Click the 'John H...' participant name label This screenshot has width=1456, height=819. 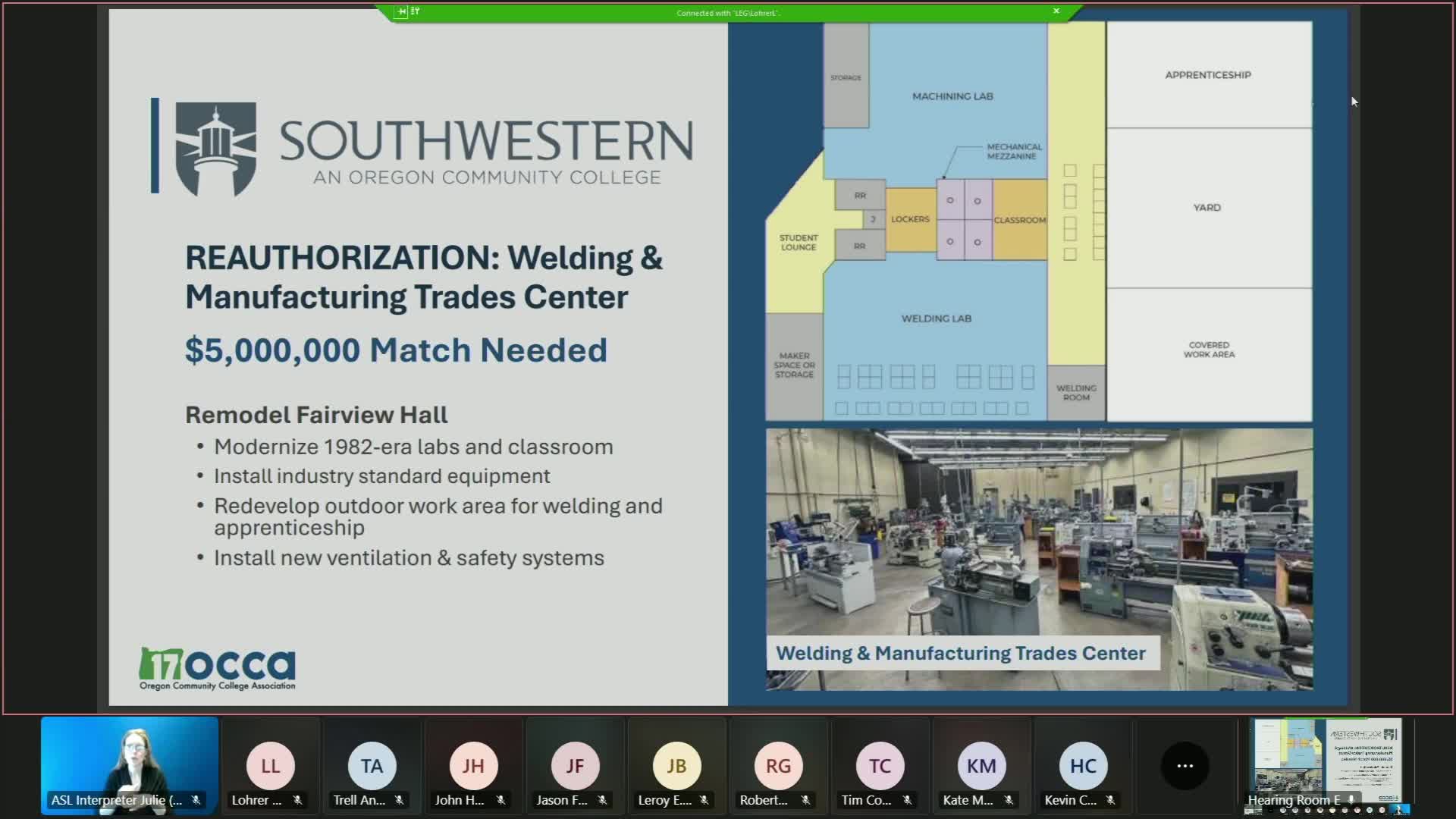460,800
